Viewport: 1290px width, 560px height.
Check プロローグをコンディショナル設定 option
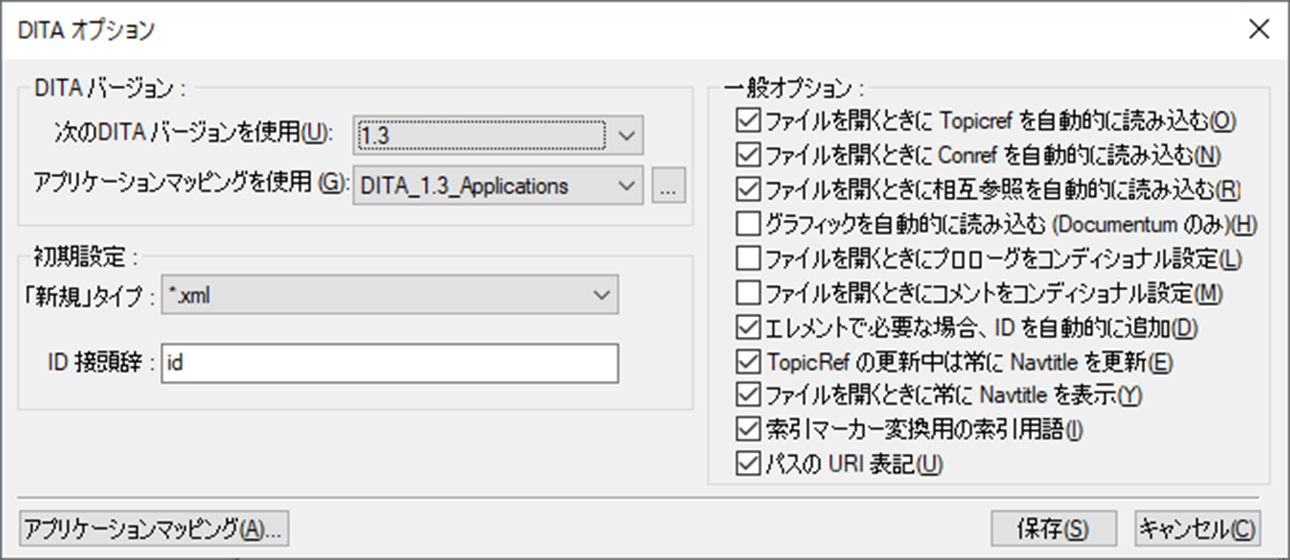pyautogui.click(x=748, y=259)
